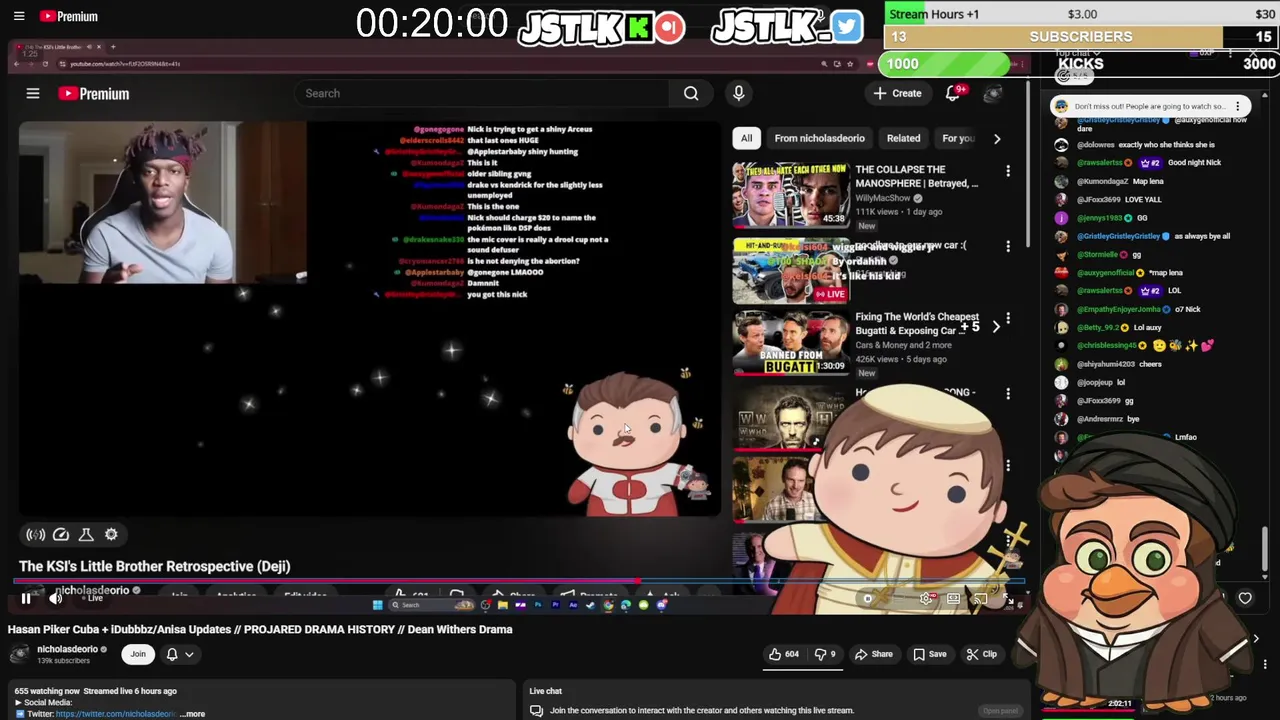Click the broadcast signal icon on the player
Image resolution: width=1280 pixels, height=720 pixels.
click(36, 535)
